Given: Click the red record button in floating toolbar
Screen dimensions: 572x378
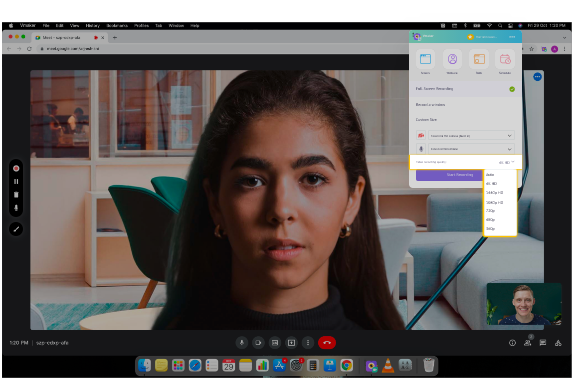Looking at the screenshot, I should [x=16, y=169].
